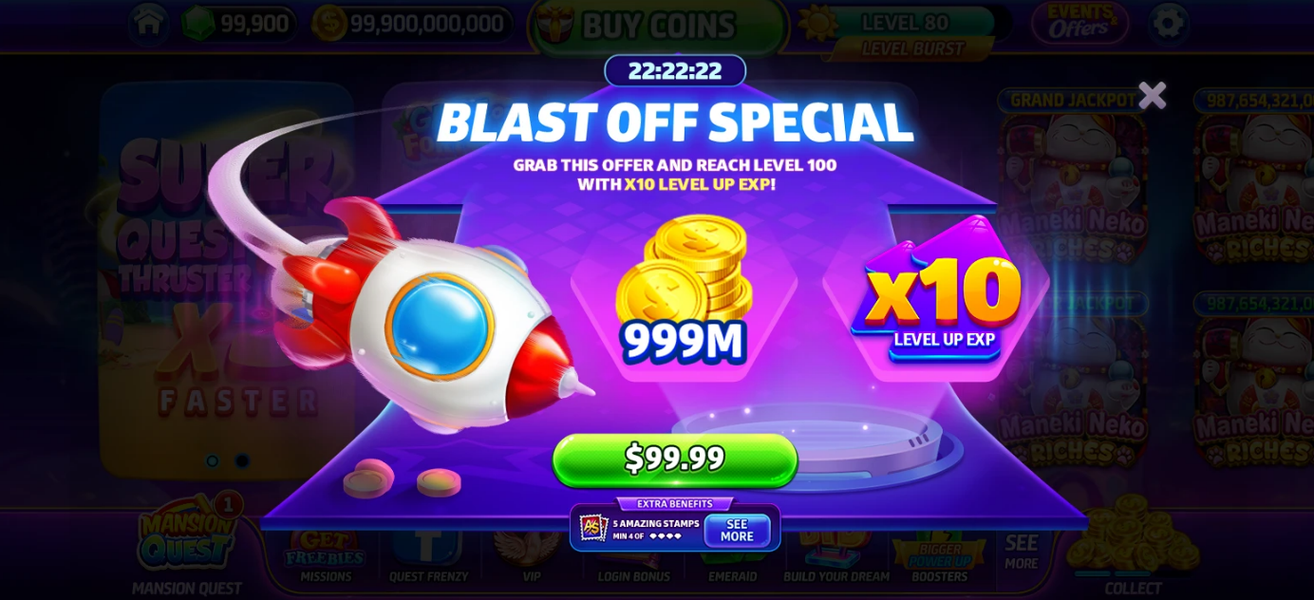Open the Buy Coins button
Image resolution: width=1314 pixels, height=600 pixels.
tap(659, 26)
